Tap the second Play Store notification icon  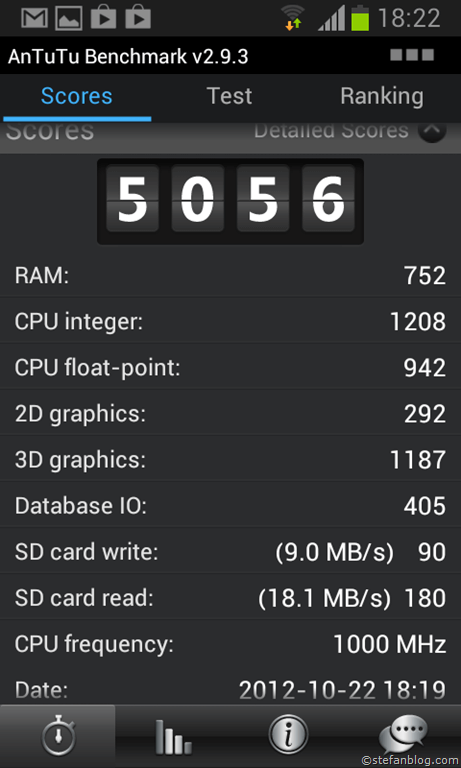pyautogui.click(x=138, y=17)
